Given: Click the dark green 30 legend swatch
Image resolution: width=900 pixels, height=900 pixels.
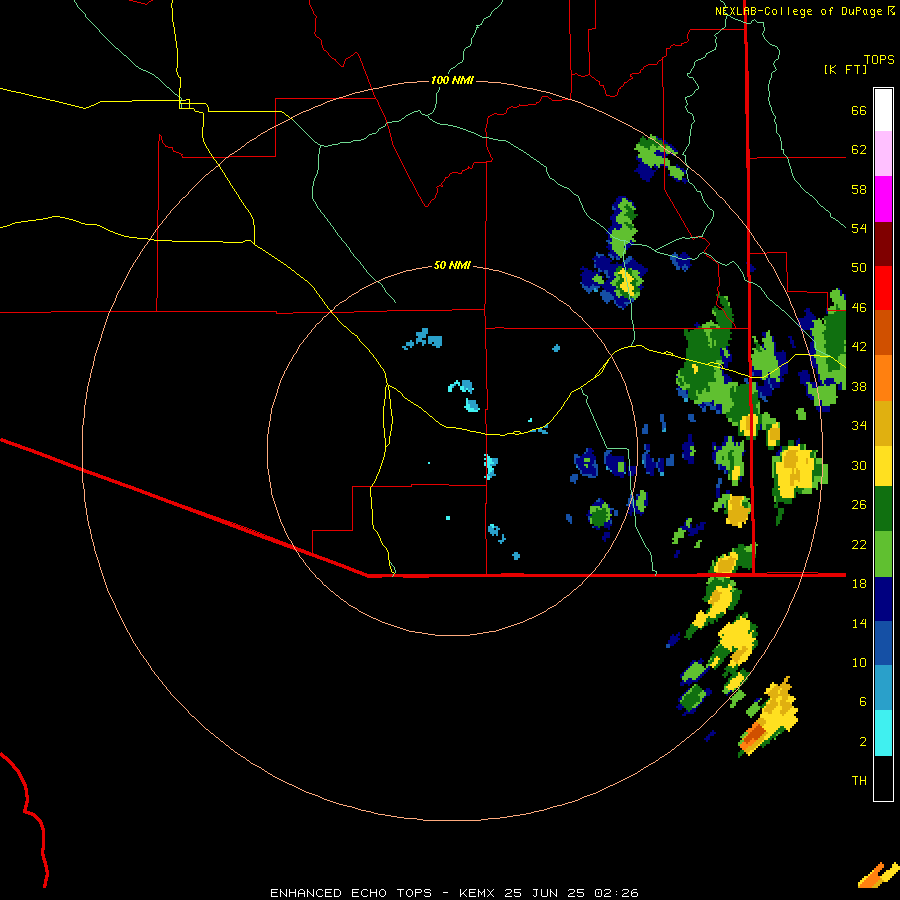Looking at the screenshot, I should pyautogui.click(x=883, y=509).
